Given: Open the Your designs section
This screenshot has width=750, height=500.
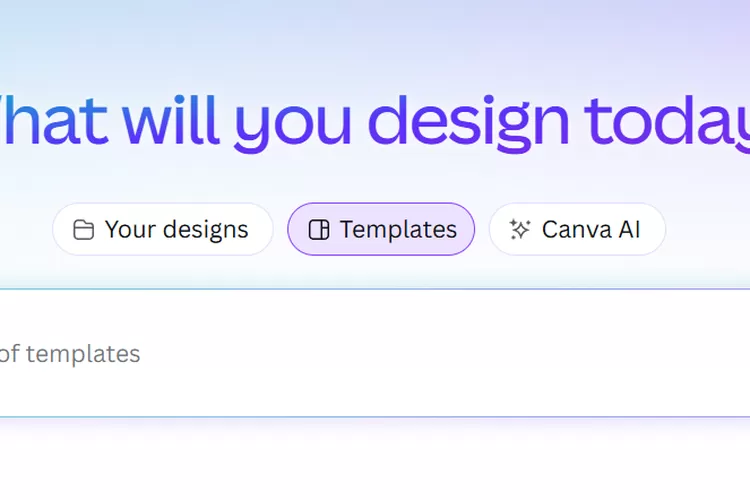Looking at the screenshot, I should (x=163, y=230).
